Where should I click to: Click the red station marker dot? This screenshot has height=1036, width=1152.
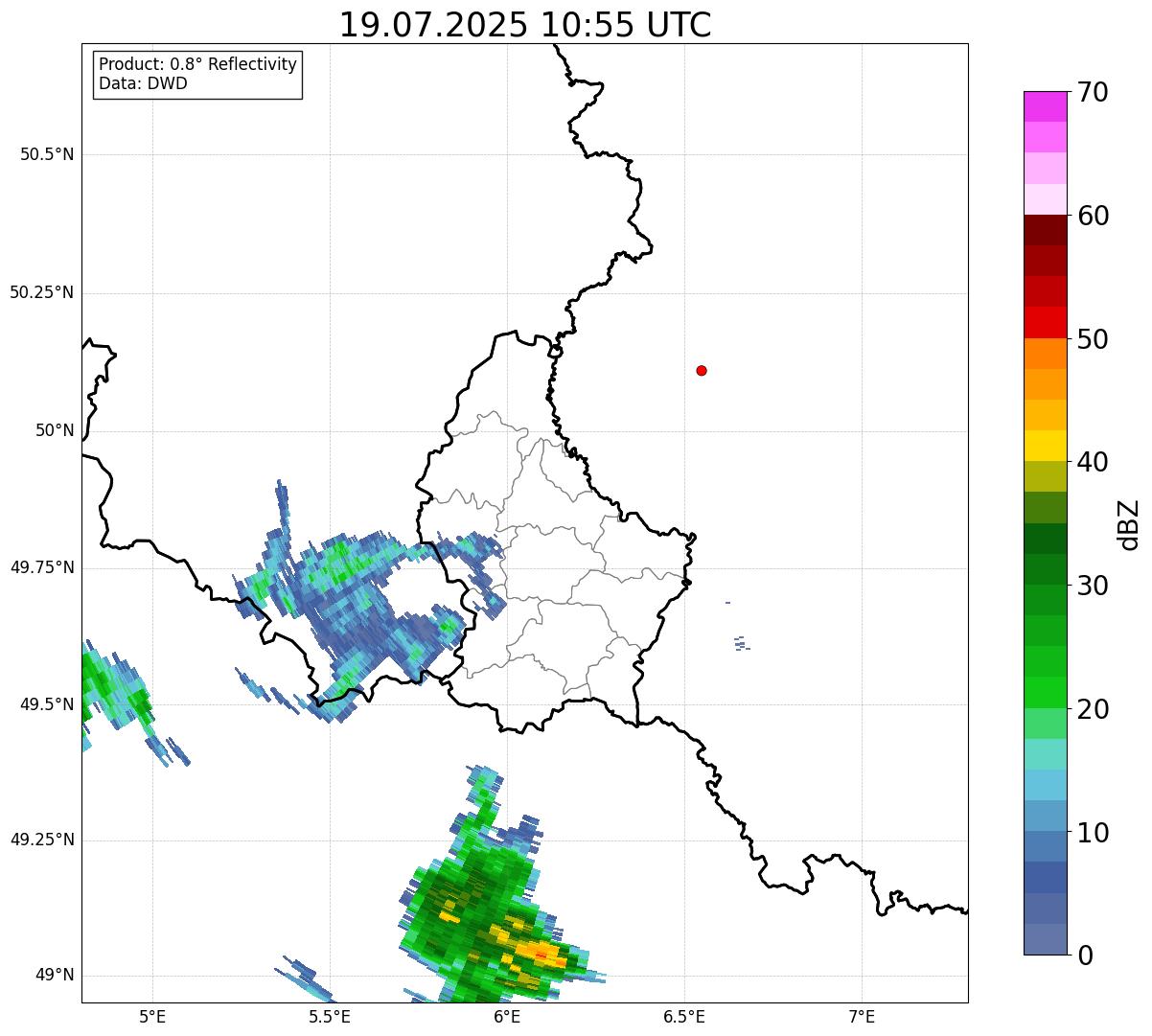pos(702,370)
